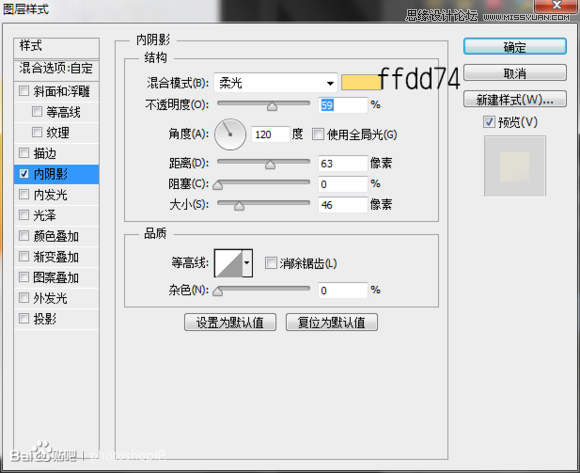Image resolution: width=580 pixels, height=473 pixels.
Task: Enable the 投影 checkbox
Action: (24, 318)
